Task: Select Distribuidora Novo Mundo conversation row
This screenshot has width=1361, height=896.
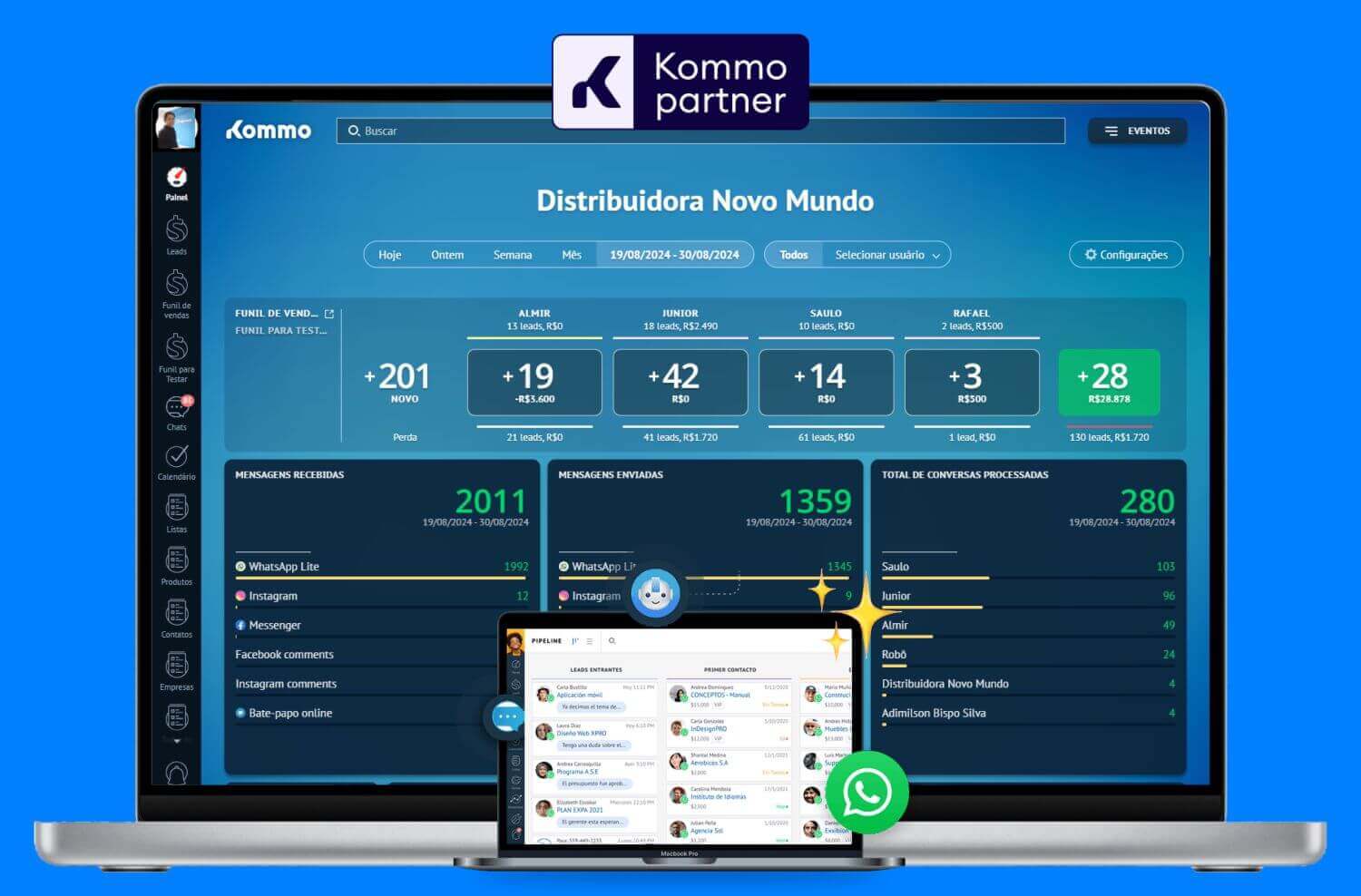Action: [1028, 684]
